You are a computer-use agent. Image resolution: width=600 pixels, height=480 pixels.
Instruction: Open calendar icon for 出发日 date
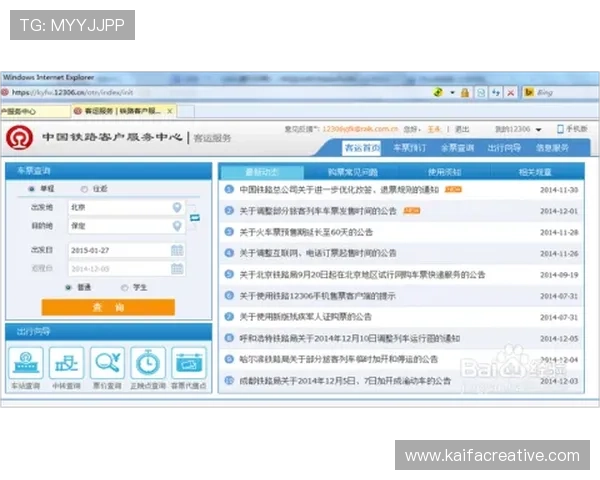(x=177, y=250)
